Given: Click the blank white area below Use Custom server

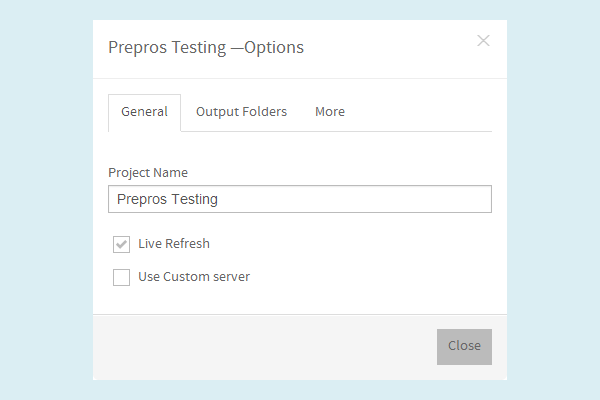Looking at the screenshot, I should [300, 301].
